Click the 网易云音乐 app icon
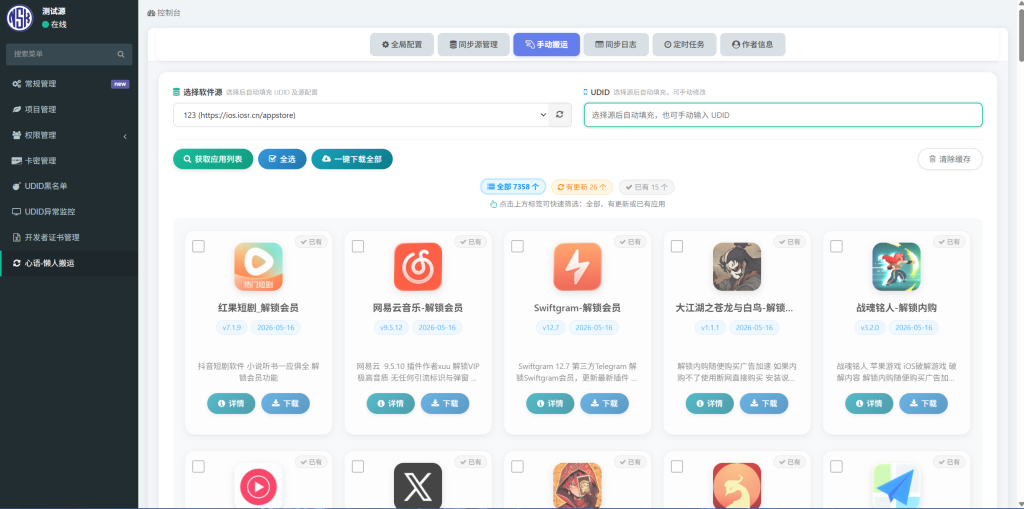The width and height of the screenshot is (1024, 509). tap(418, 267)
